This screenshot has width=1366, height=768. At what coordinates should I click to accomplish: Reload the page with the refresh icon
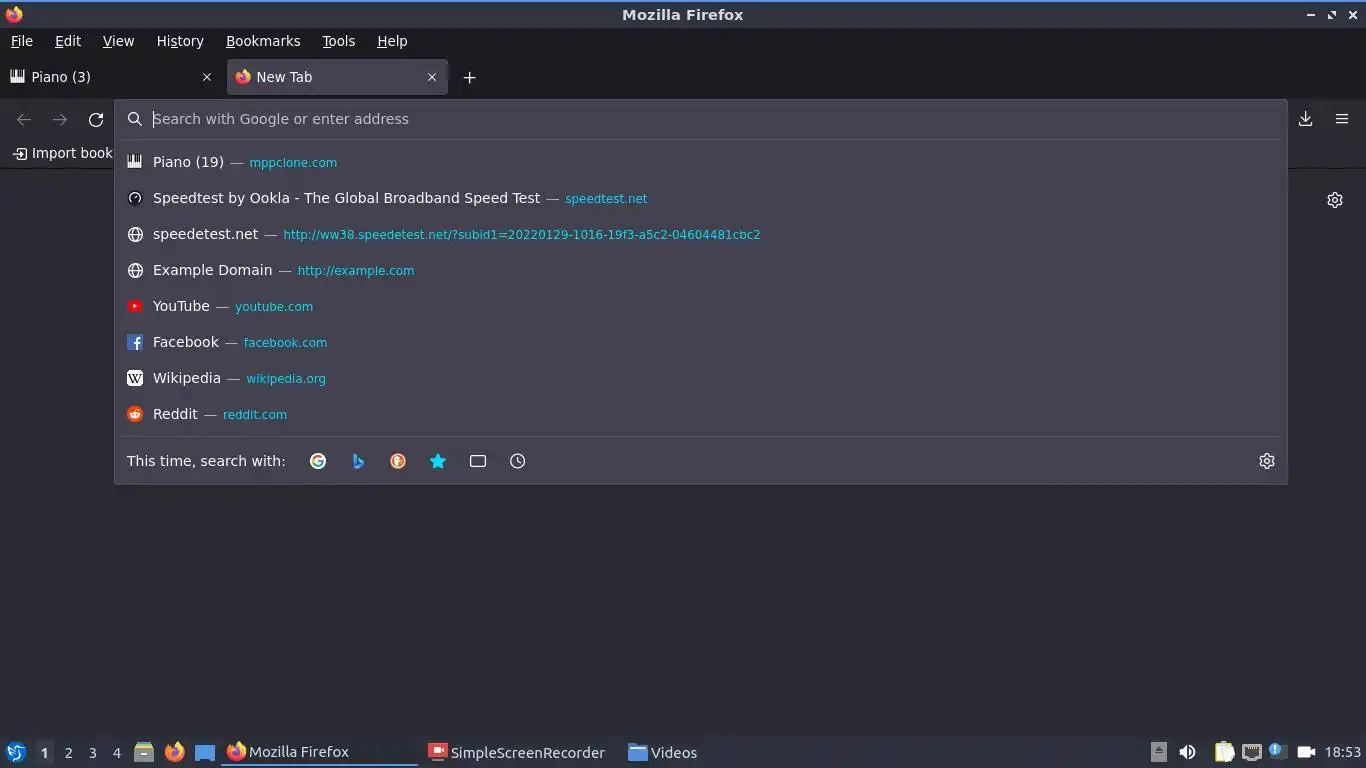[x=96, y=119]
